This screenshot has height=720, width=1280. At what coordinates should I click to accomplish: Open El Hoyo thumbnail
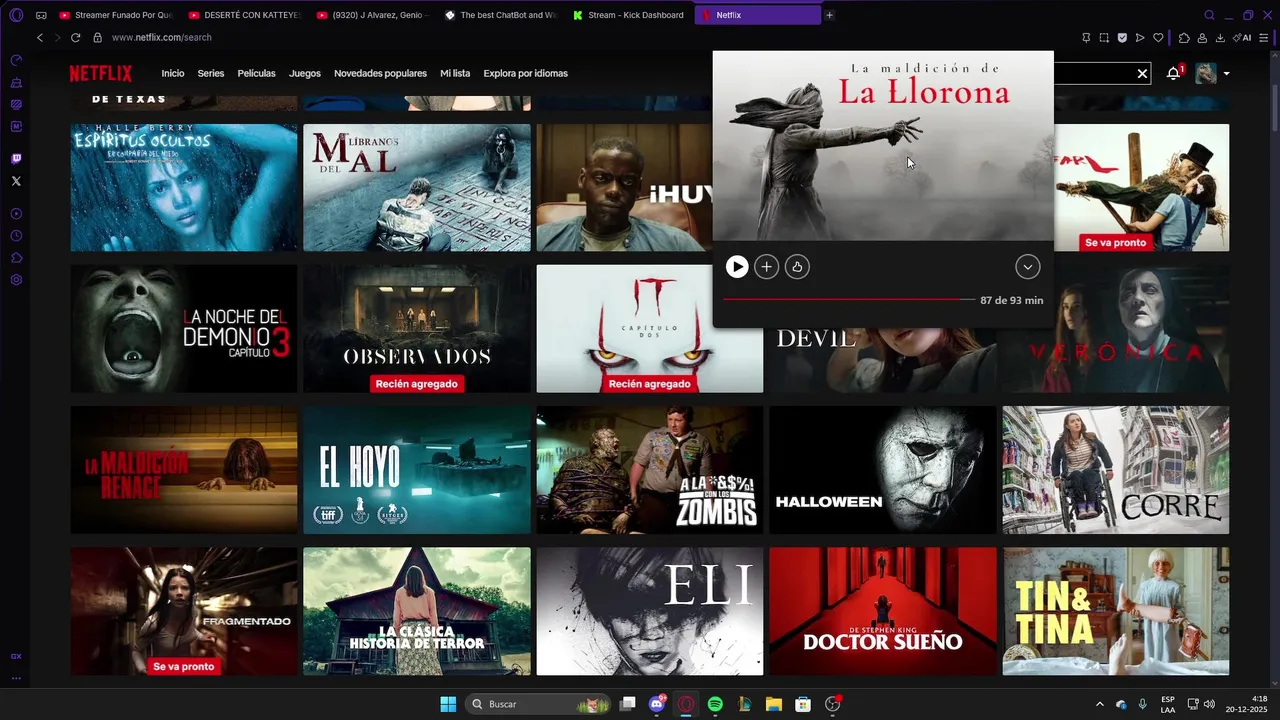coord(417,470)
